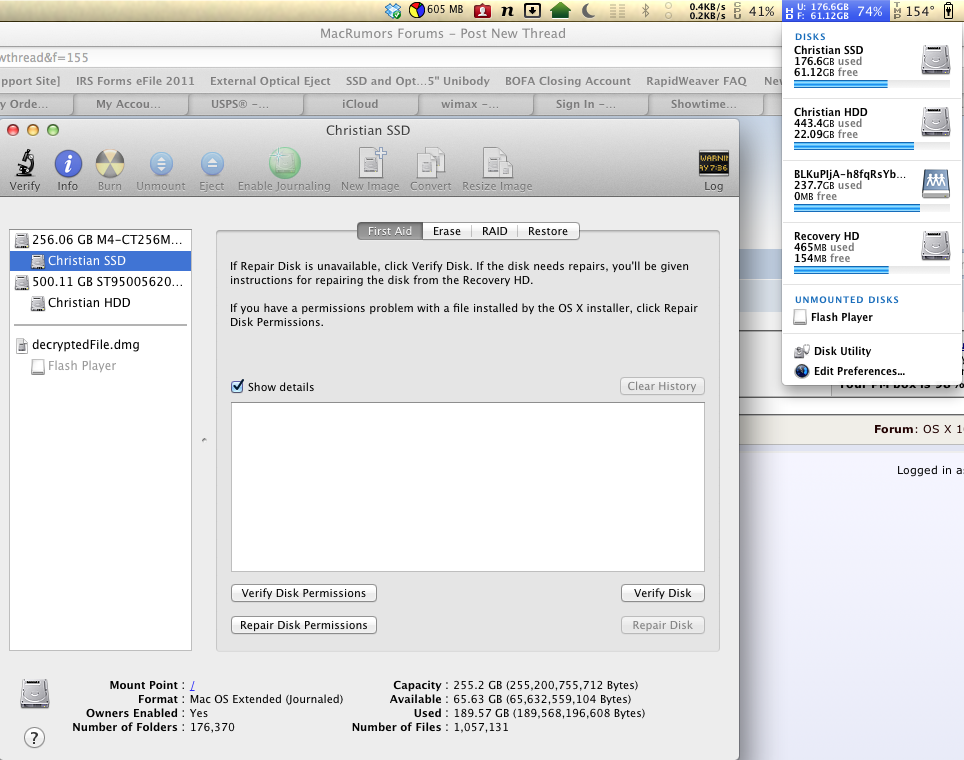964x760 pixels.
Task: Click the 154° temperature monitor item
Action: pos(914,10)
